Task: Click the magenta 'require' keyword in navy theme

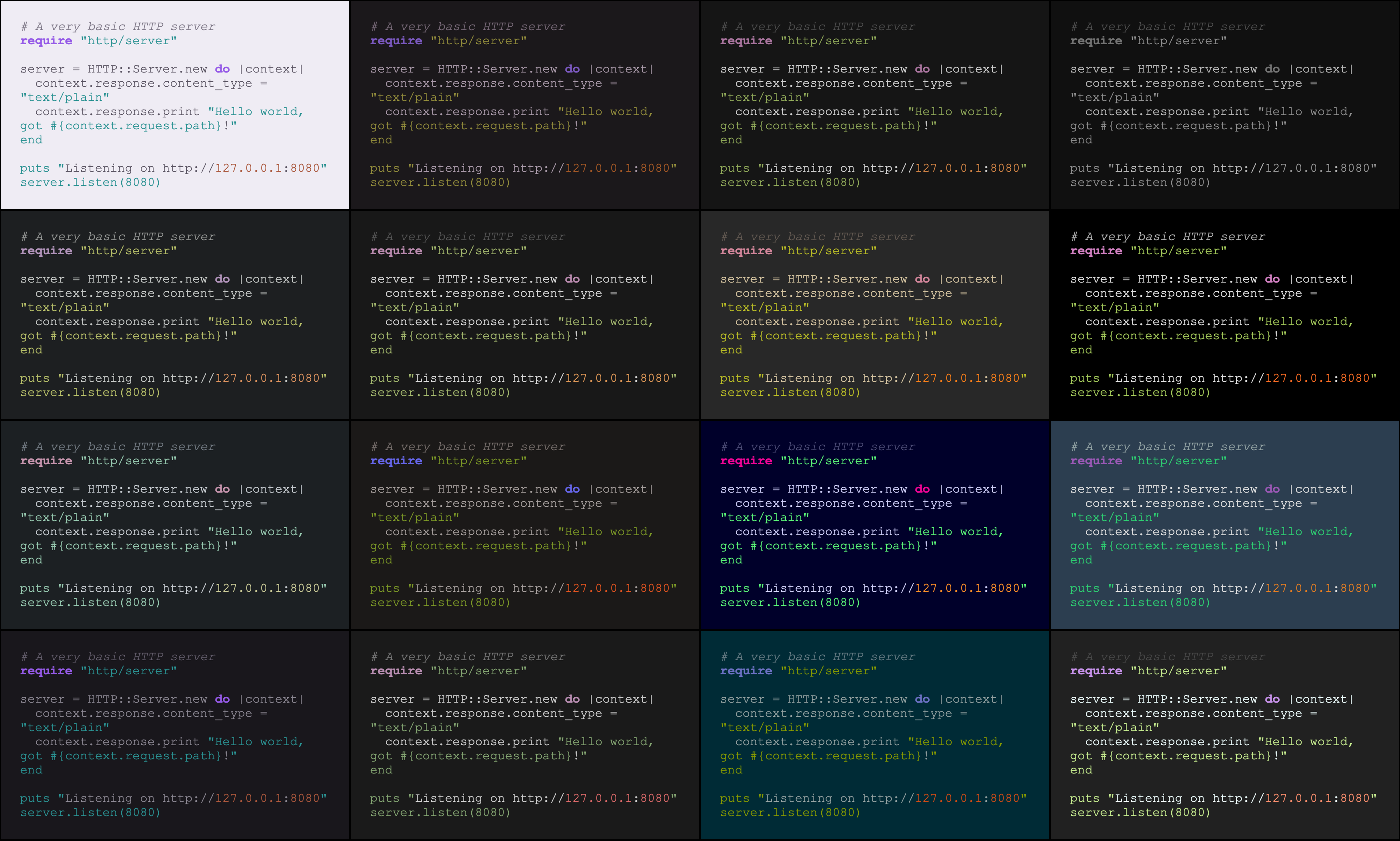Action: click(745, 461)
